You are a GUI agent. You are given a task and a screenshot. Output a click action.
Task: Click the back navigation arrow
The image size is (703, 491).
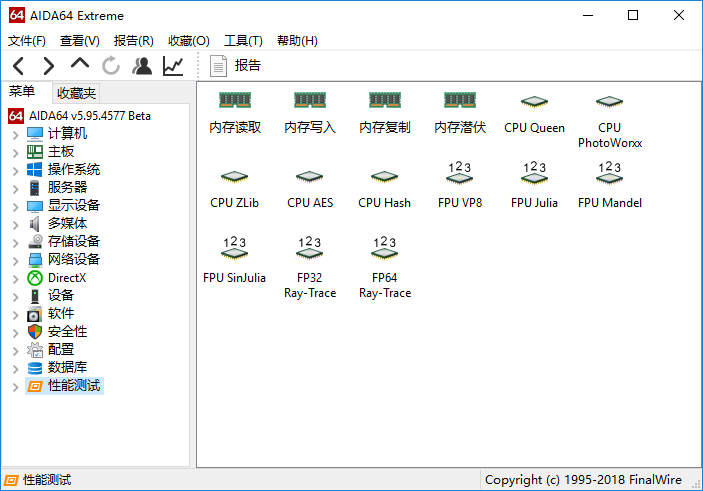pyautogui.click(x=19, y=66)
